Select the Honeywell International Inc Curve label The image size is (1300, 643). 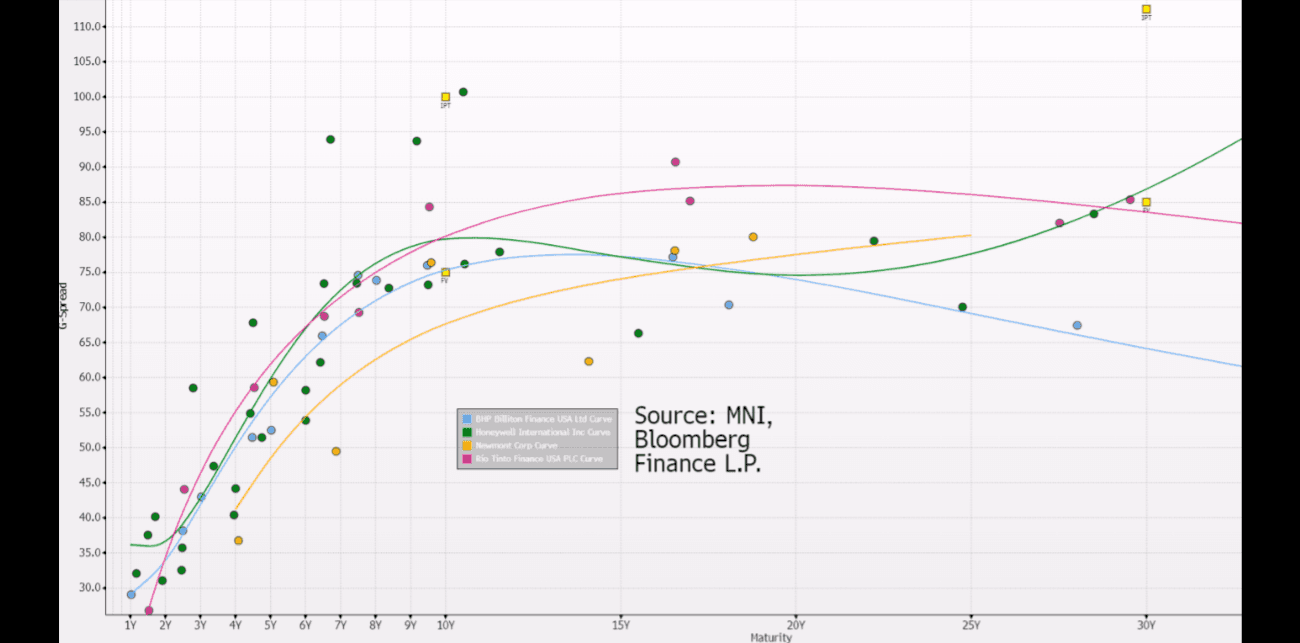543,432
